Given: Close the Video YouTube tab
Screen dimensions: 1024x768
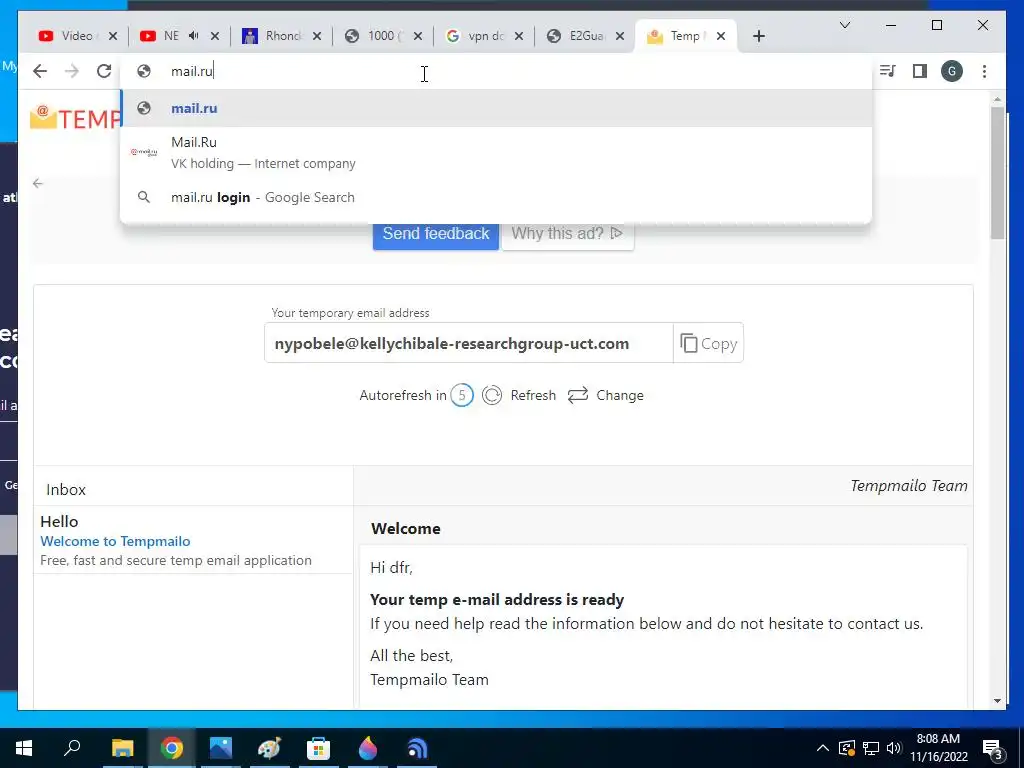Looking at the screenshot, I should (x=112, y=36).
